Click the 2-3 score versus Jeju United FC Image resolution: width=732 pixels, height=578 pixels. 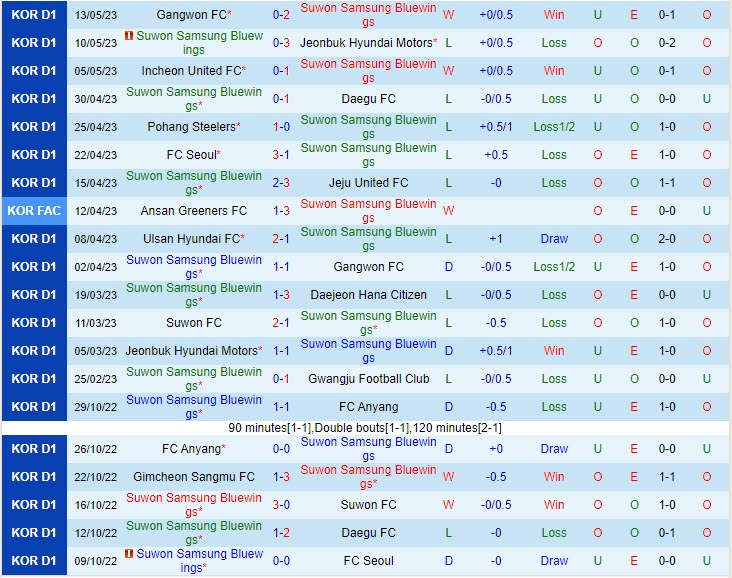[281, 183]
